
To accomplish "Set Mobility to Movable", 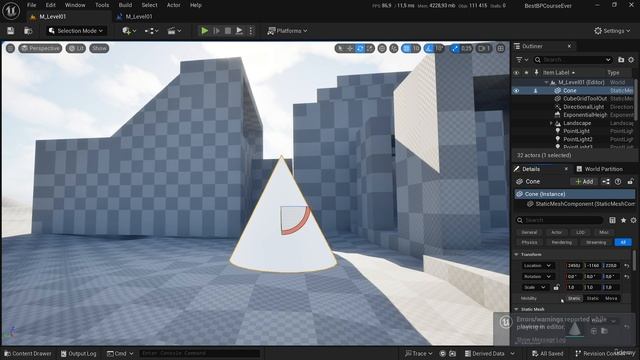I will pos(611,298).
